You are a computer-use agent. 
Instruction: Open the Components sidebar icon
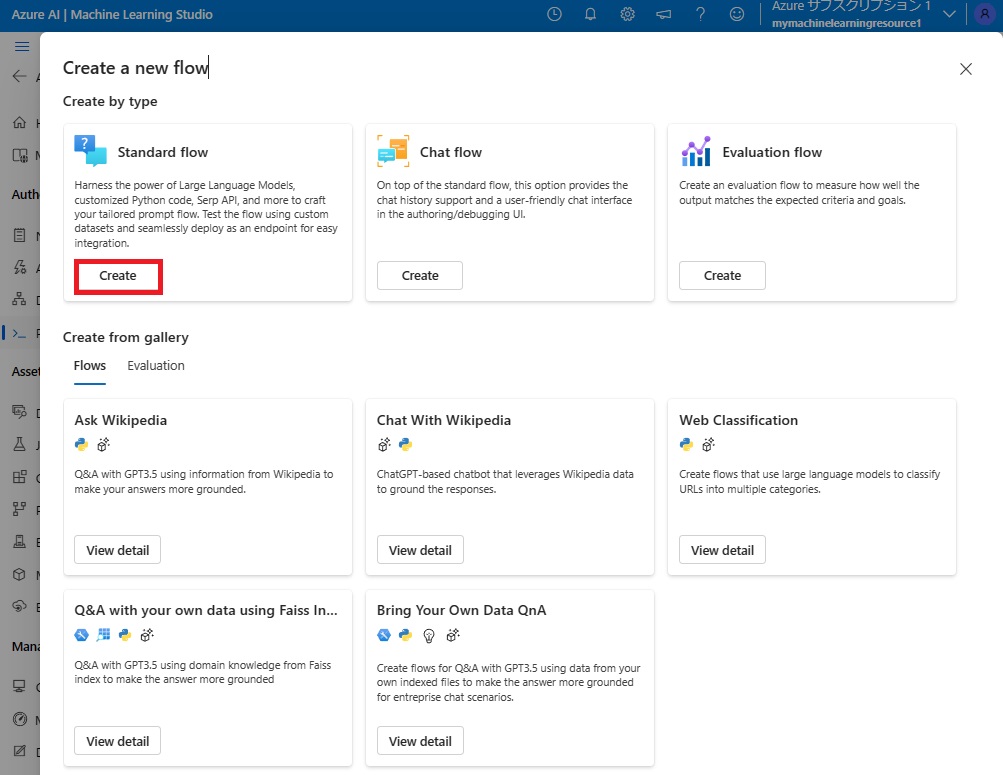[x=20, y=476]
